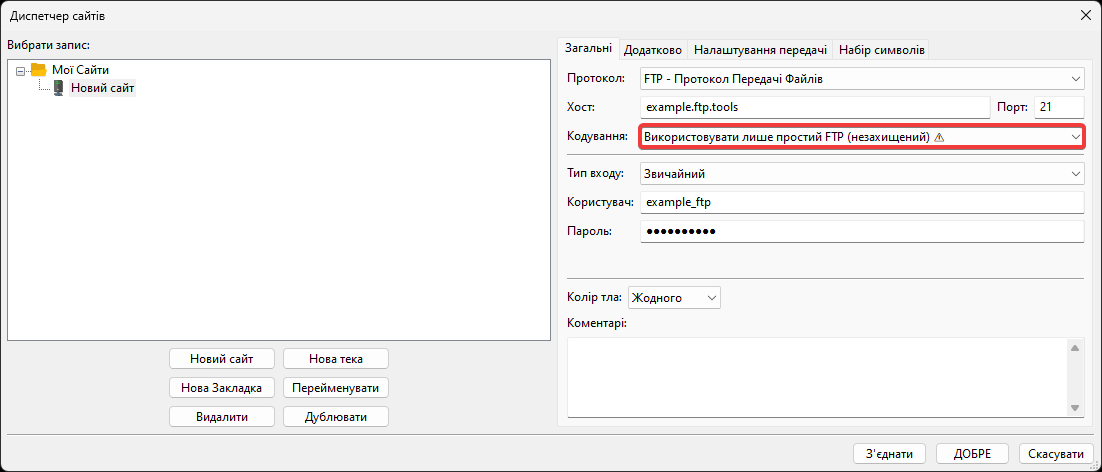Open the Налаштування передачі tab

(760, 50)
